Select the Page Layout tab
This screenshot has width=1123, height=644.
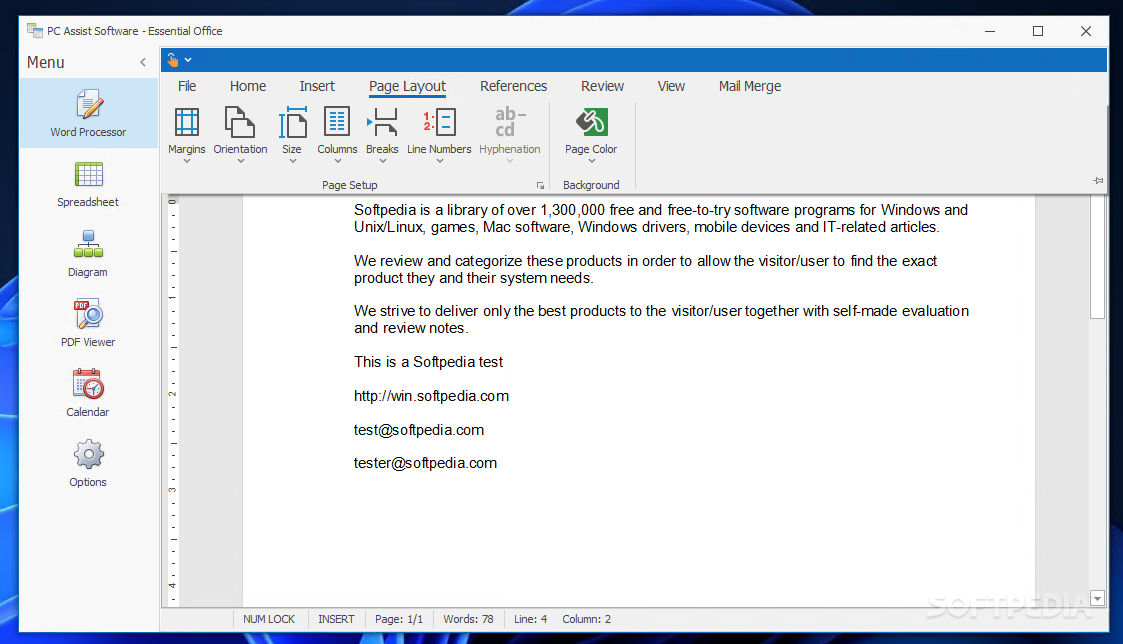tap(408, 86)
